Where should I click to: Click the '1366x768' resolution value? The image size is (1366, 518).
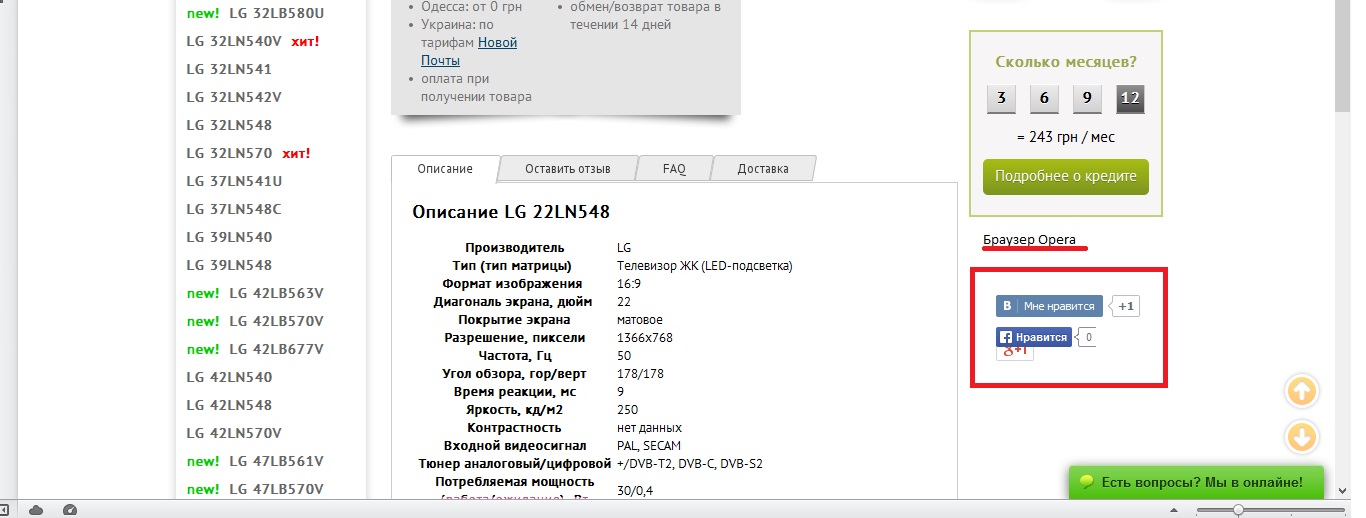[x=645, y=338]
